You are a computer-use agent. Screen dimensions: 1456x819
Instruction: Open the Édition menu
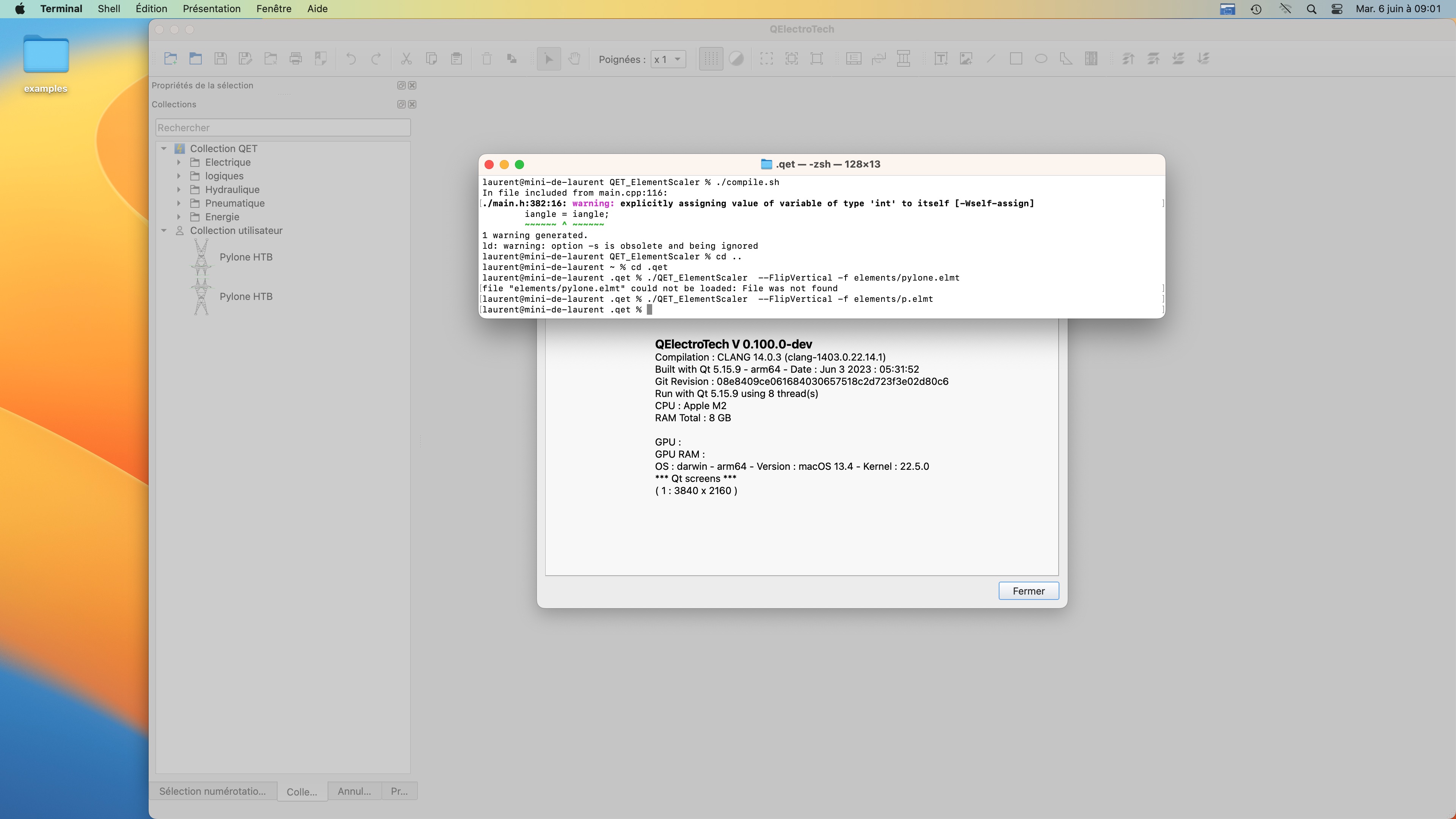(x=152, y=8)
